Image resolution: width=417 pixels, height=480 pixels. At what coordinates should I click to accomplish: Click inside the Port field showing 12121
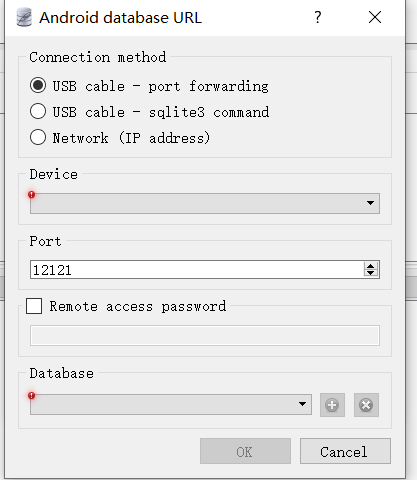click(197, 270)
